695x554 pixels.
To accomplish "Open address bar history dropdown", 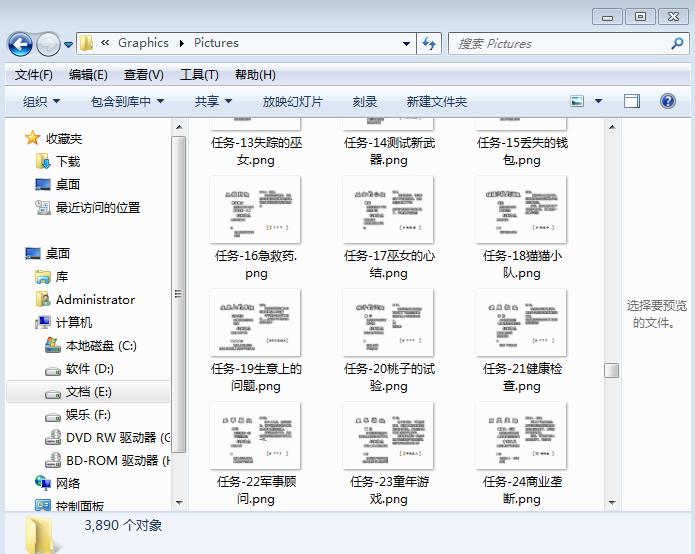I will coord(406,43).
